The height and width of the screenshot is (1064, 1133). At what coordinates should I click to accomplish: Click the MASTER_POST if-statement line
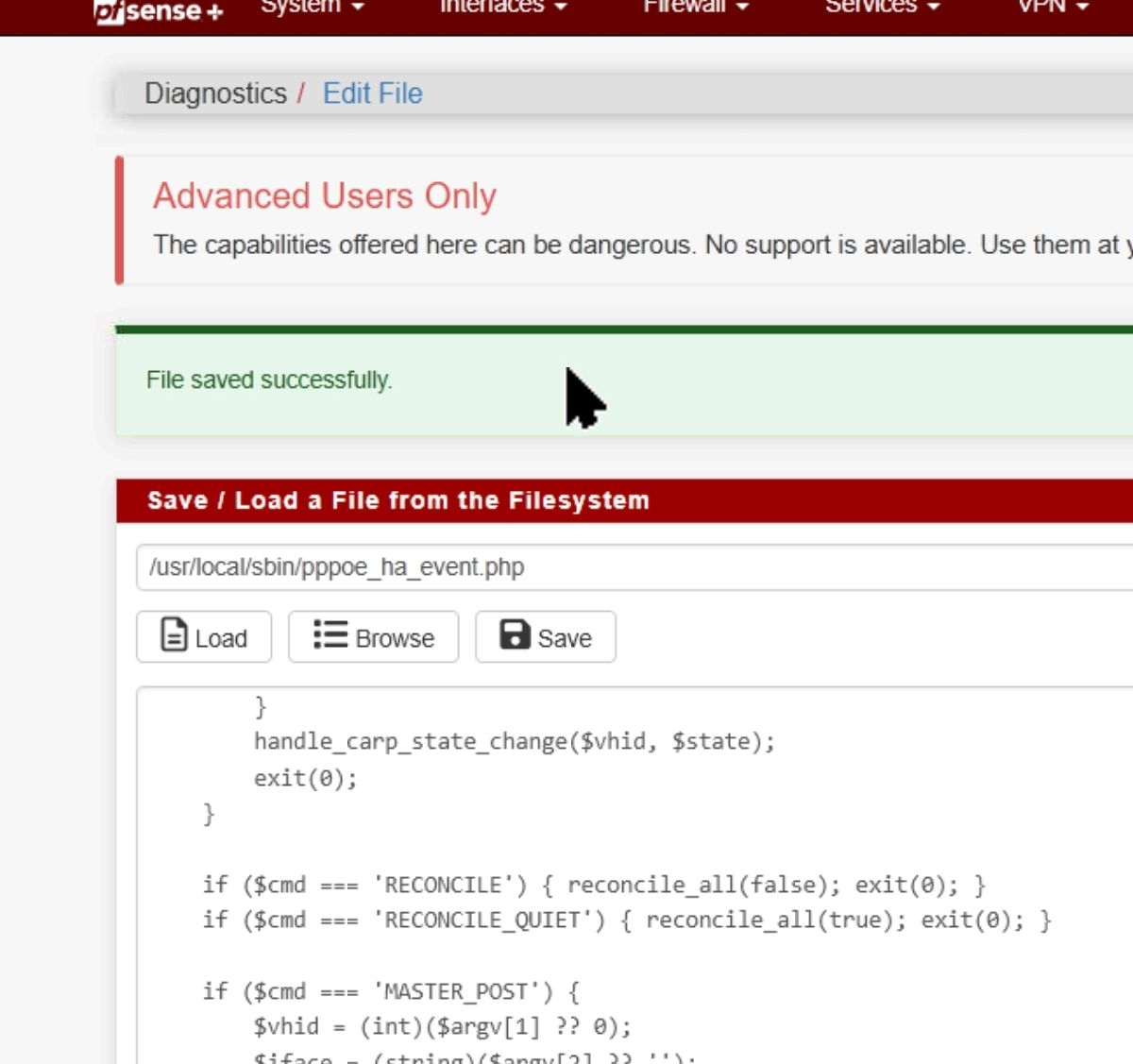click(391, 991)
